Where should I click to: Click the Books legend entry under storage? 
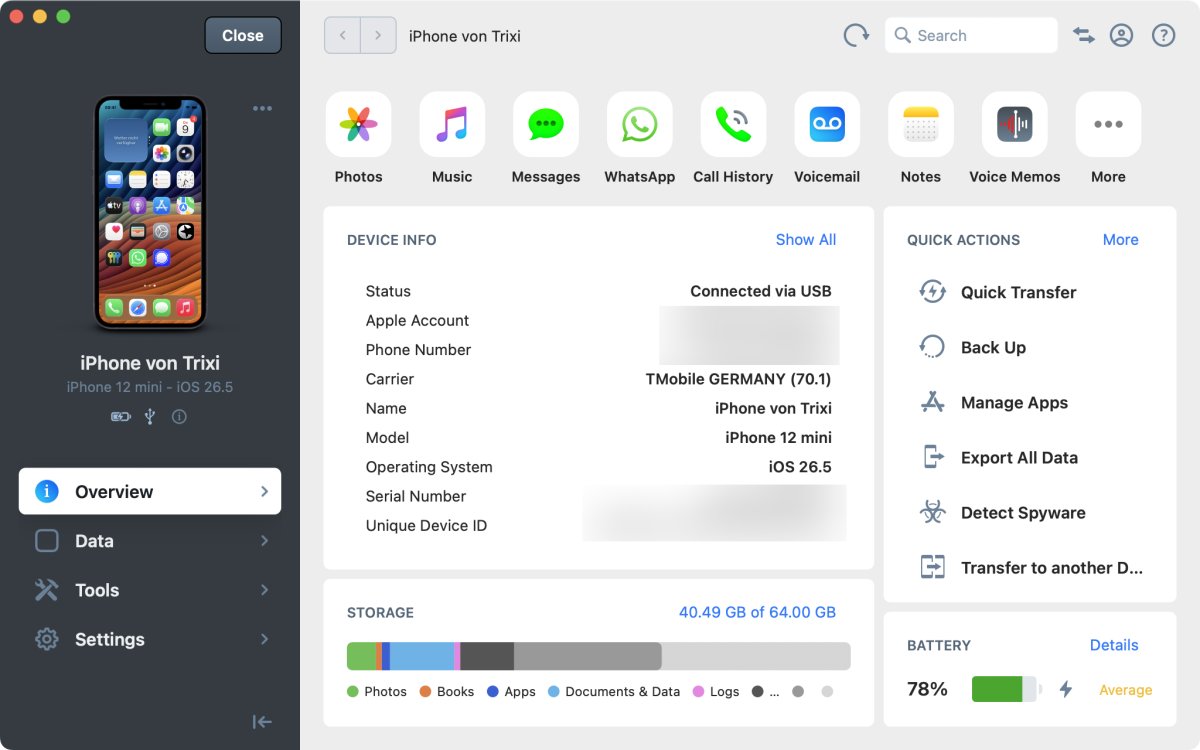tap(447, 691)
